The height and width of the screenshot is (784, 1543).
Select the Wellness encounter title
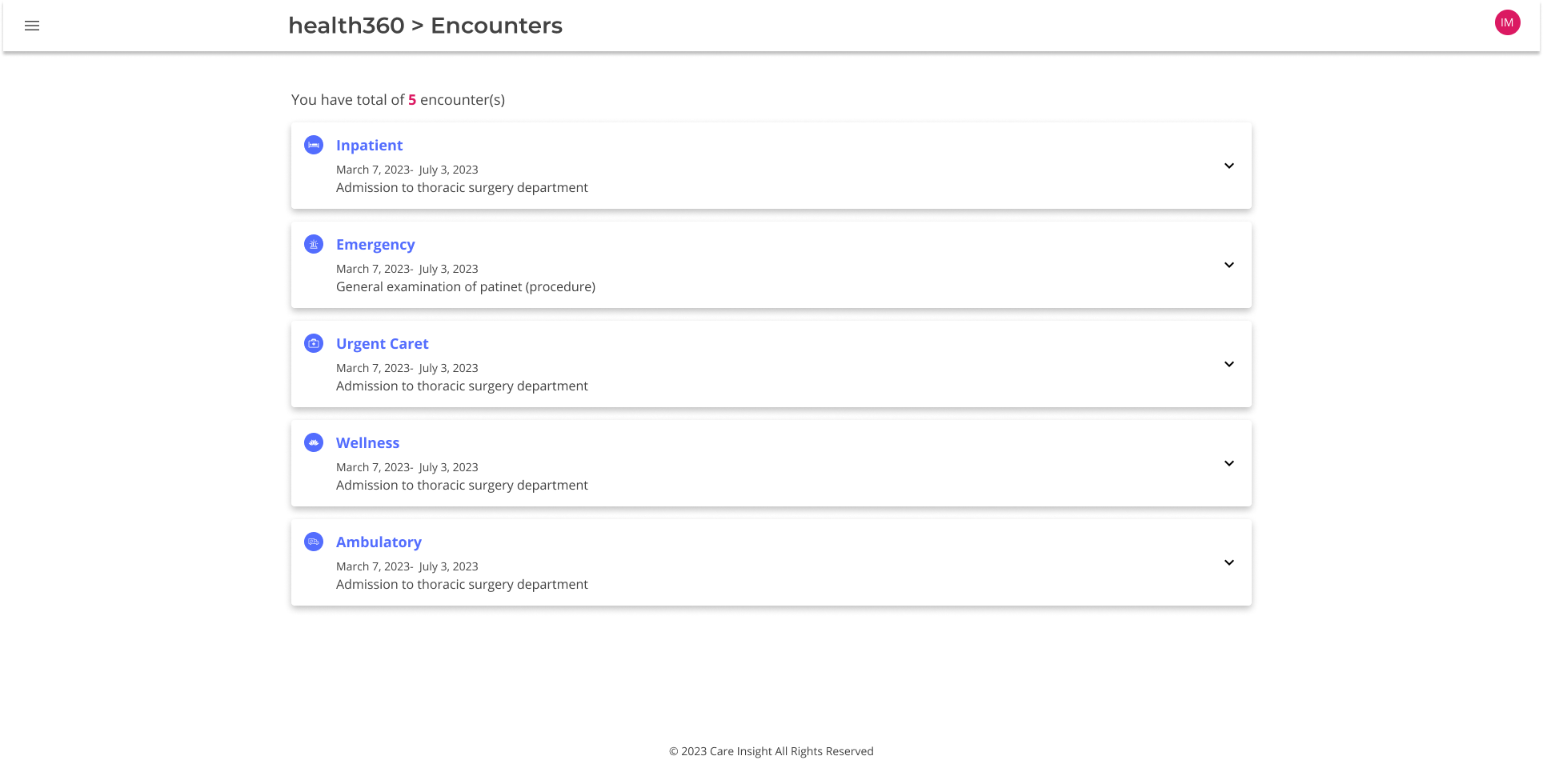point(367,442)
